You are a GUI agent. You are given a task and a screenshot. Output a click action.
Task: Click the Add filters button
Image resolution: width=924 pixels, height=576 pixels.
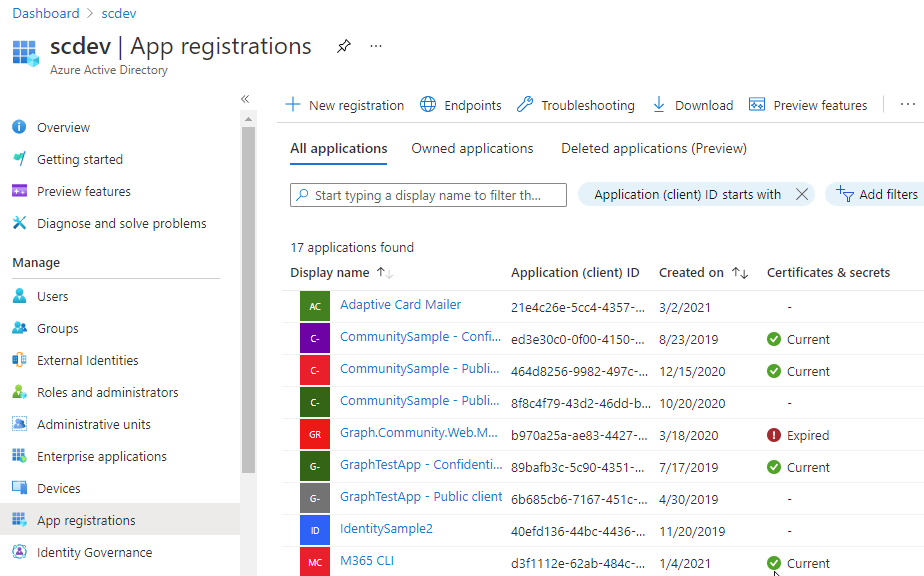pyautogui.click(x=877, y=195)
